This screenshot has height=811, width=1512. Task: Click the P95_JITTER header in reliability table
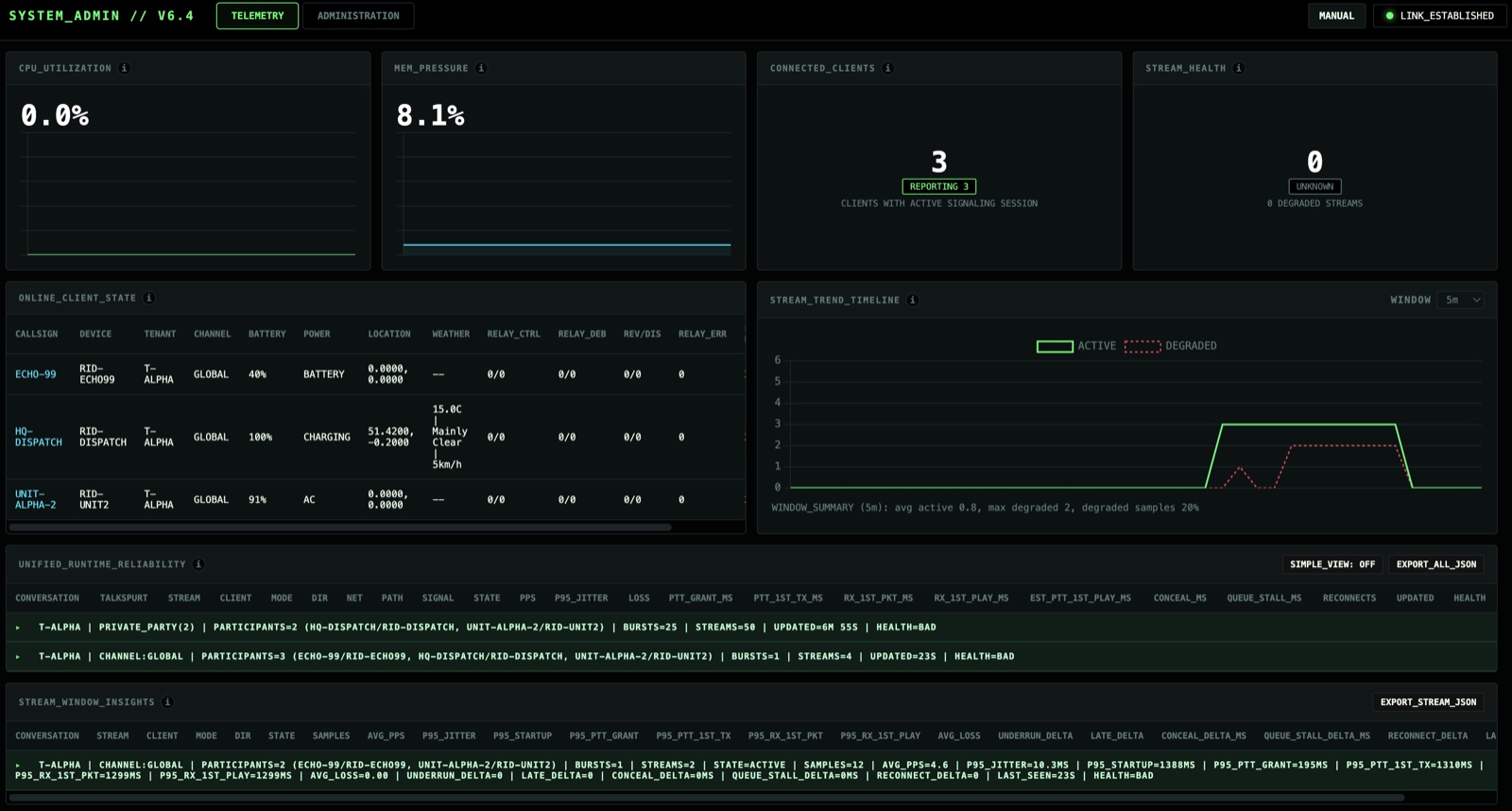(581, 598)
